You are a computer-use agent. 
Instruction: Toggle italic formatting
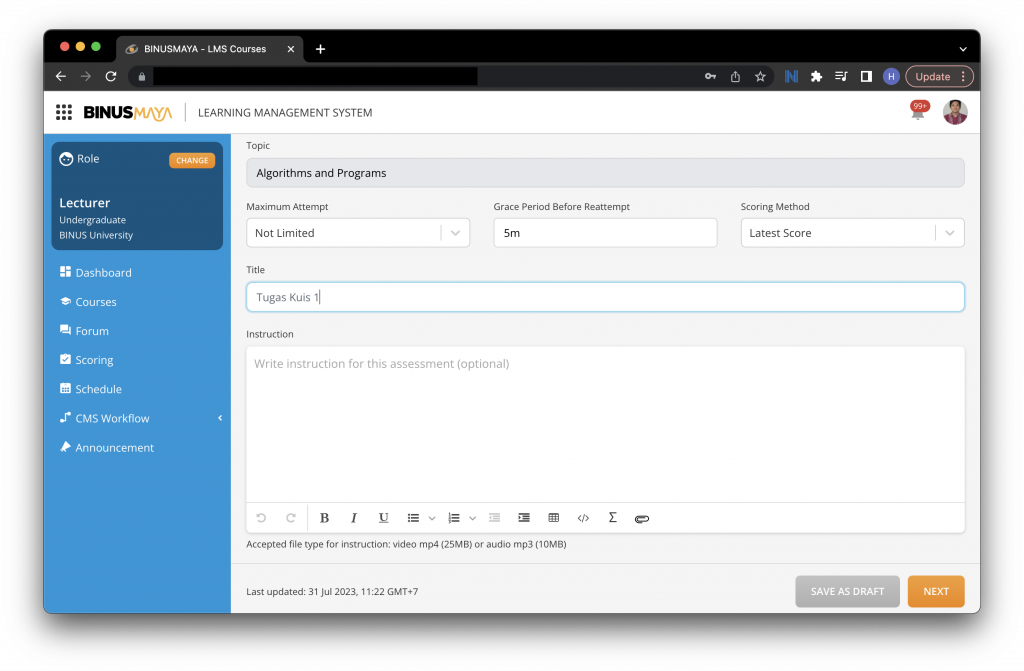[x=353, y=518]
